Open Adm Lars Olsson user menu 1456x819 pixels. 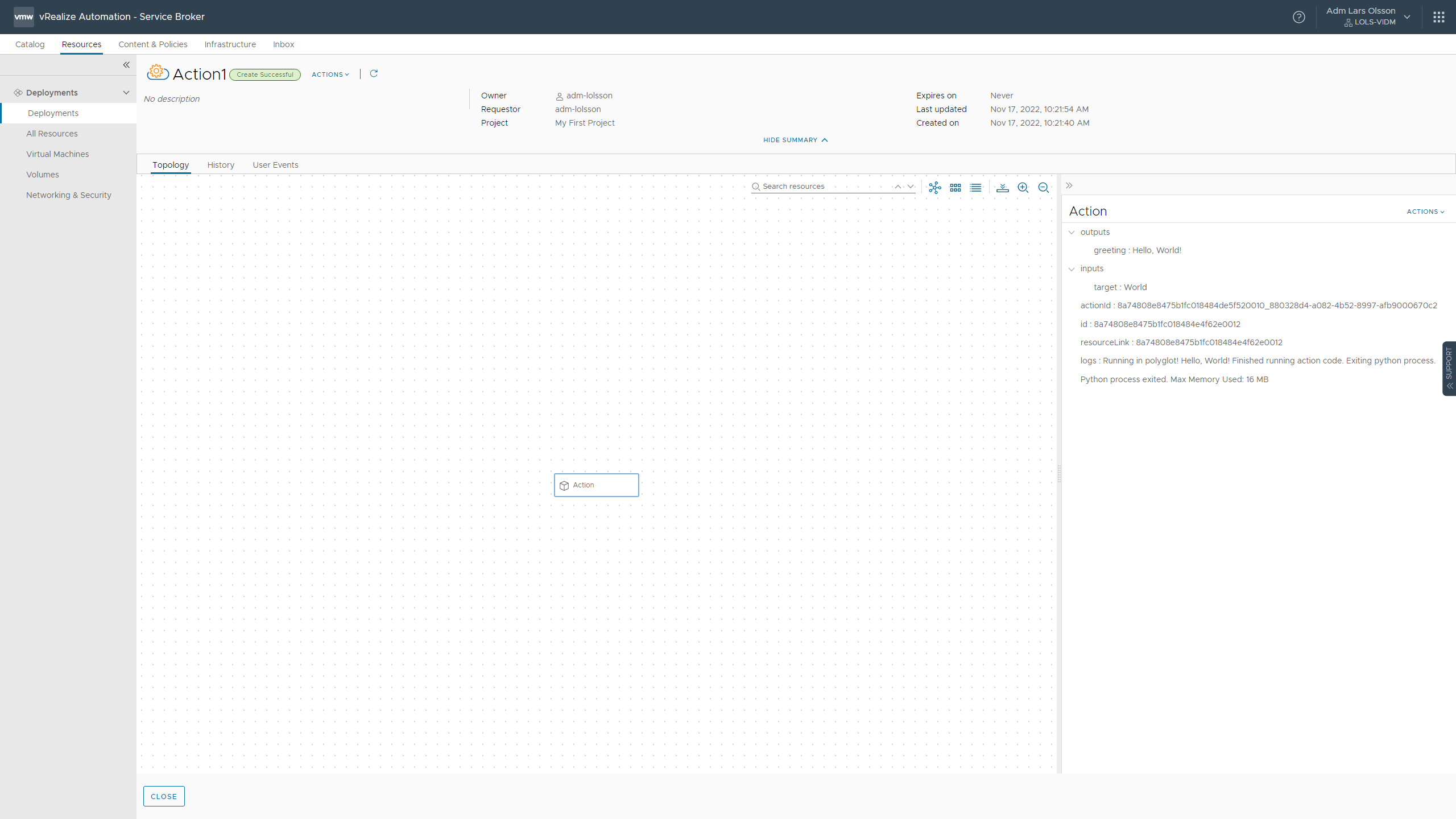1370,16
